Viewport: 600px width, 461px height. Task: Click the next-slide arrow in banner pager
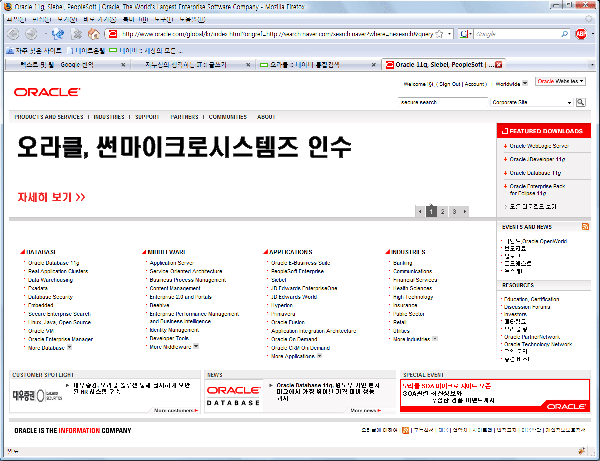pos(465,211)
